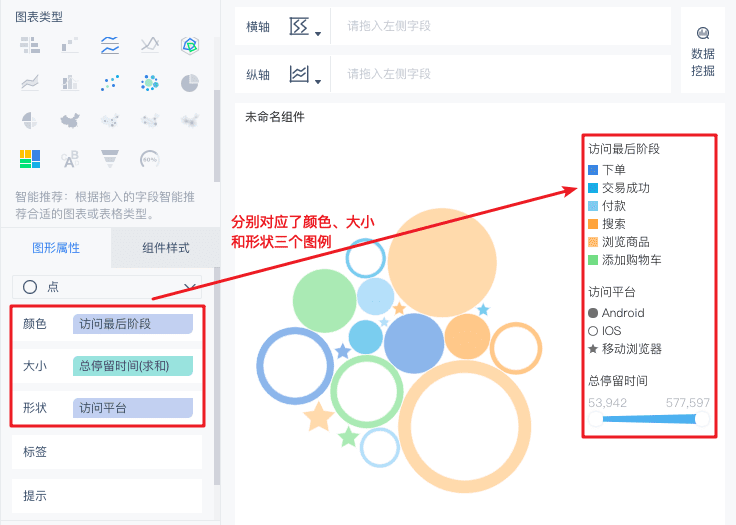Image resolution: width=736 pixels, height=525 pixels.
Task: Click the 付款 legend color swatch
Action: click(593, 206)
